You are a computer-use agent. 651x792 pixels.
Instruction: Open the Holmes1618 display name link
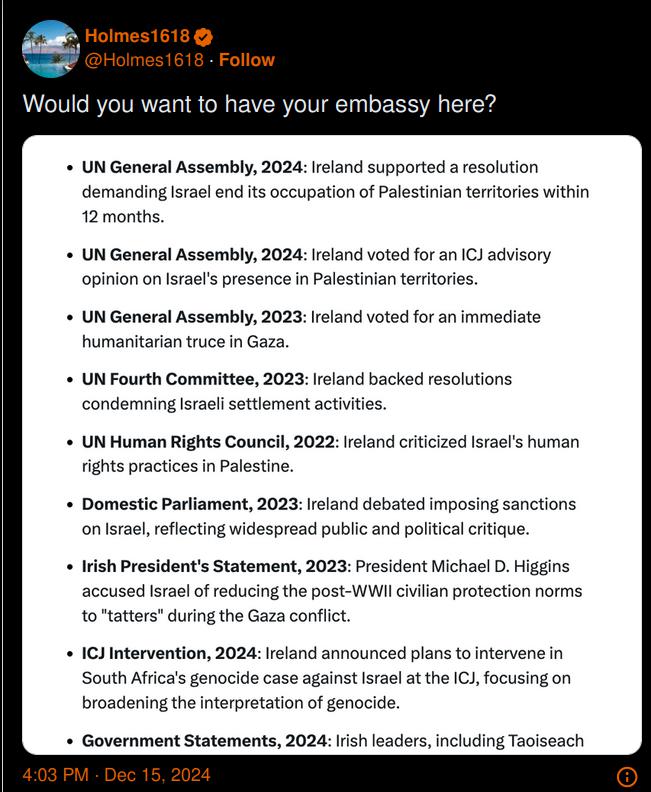pyautogui.click(x=137, y=36)
